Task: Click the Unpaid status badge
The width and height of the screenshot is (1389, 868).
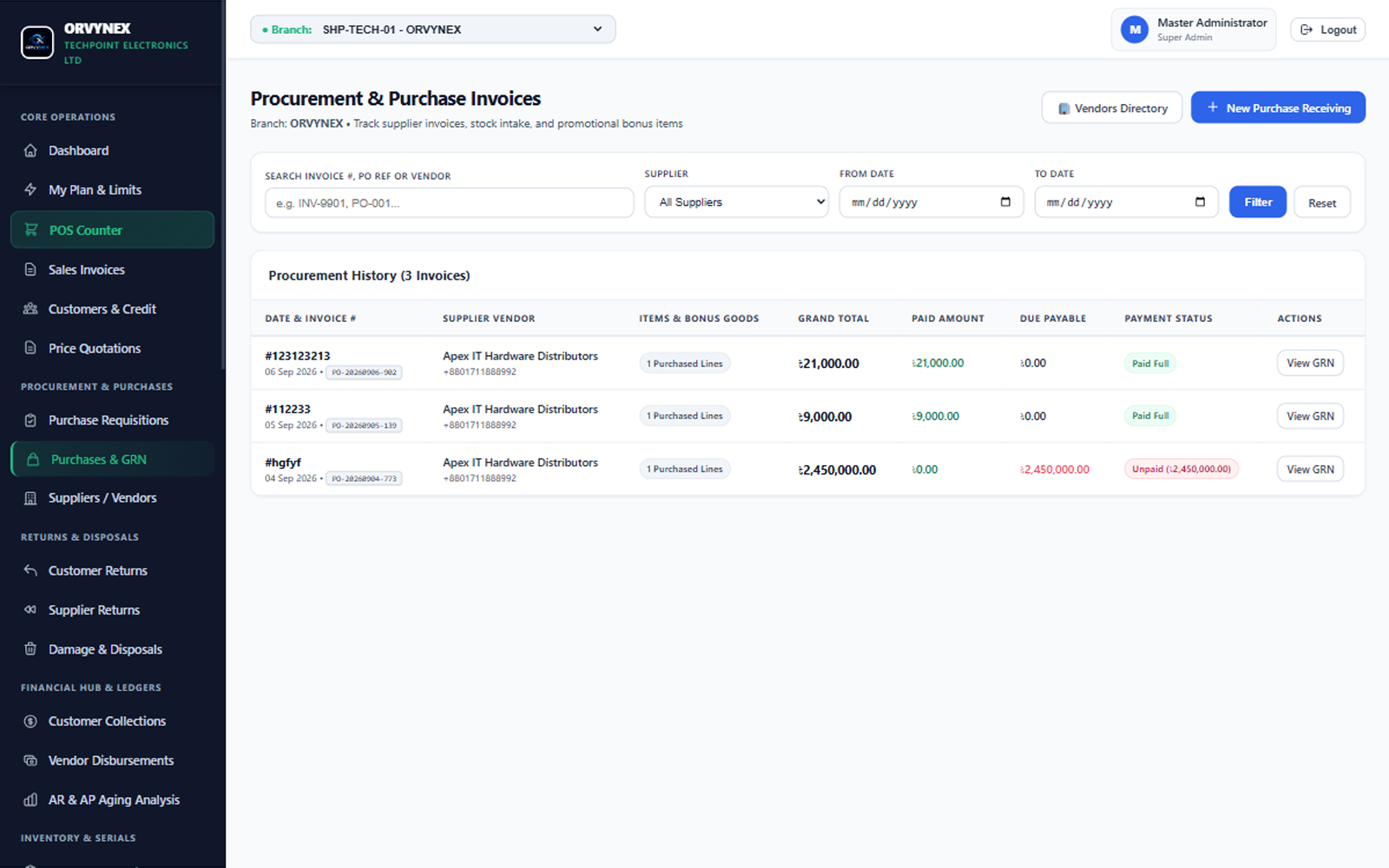Action: tap(1181, 469)
